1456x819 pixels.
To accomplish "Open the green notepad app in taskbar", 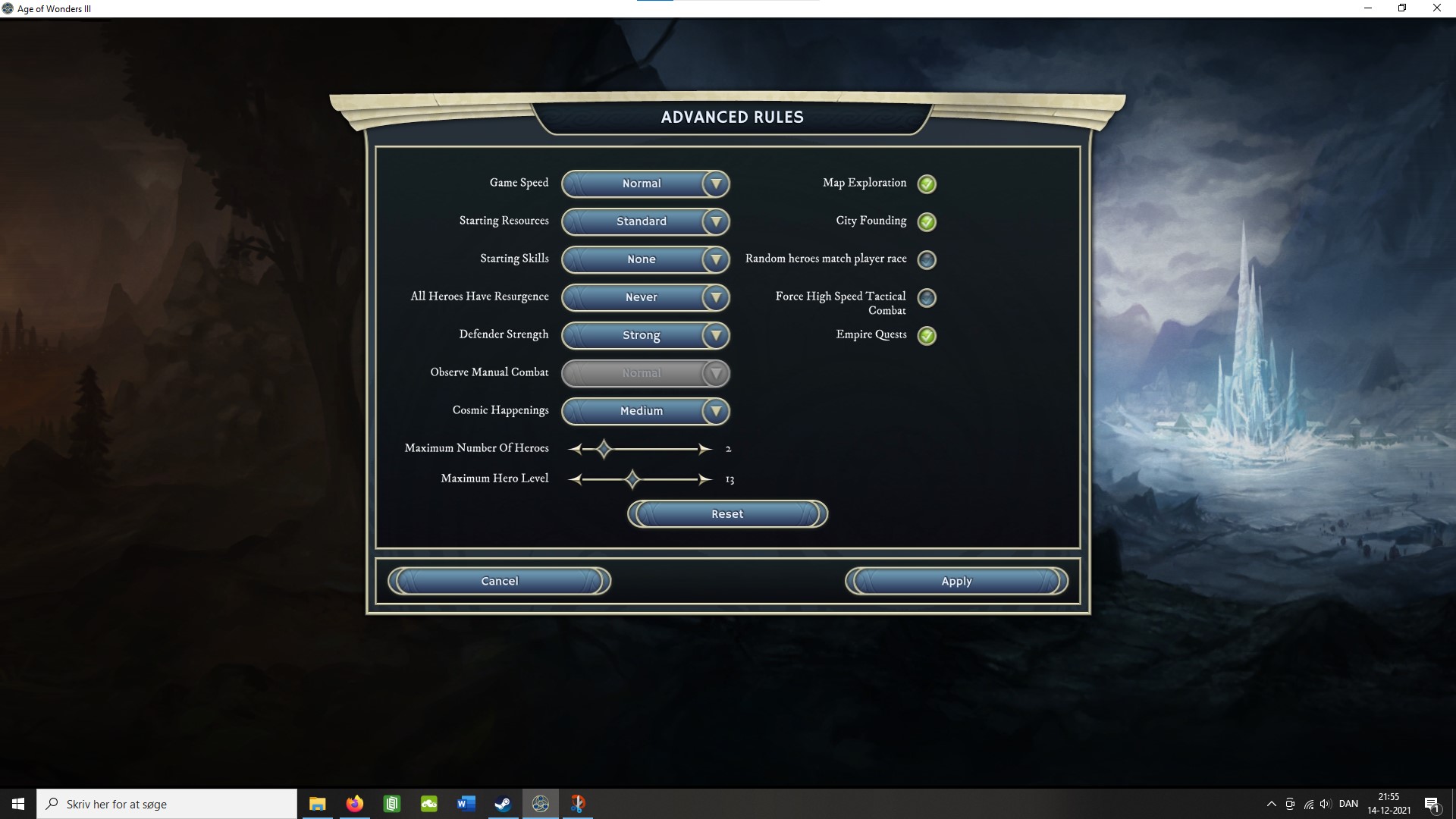I will click(392, 804).
